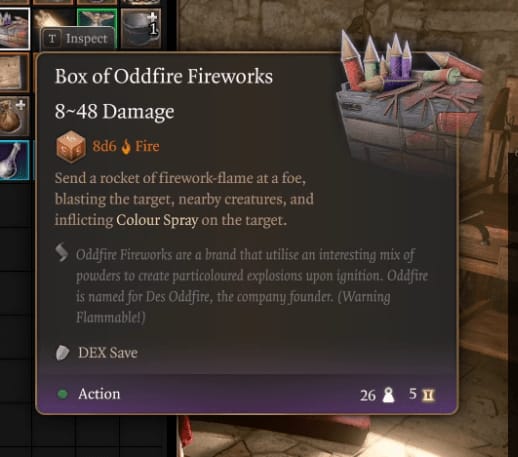Click the DEX Save label
Screen dimensions: 518x457
tap(108, 353)
